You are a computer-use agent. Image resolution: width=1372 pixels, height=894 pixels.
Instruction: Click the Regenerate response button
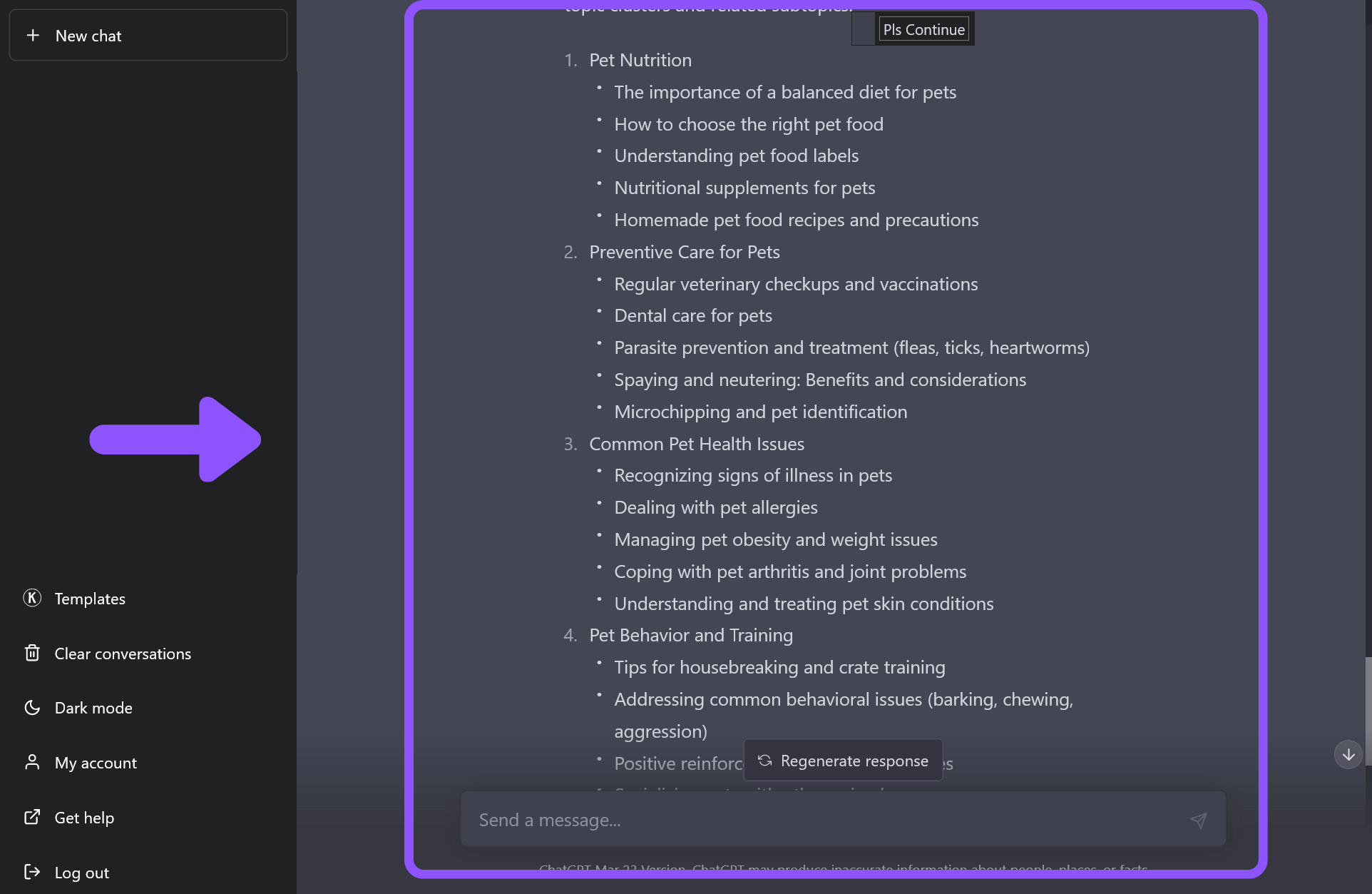point(843,760)
